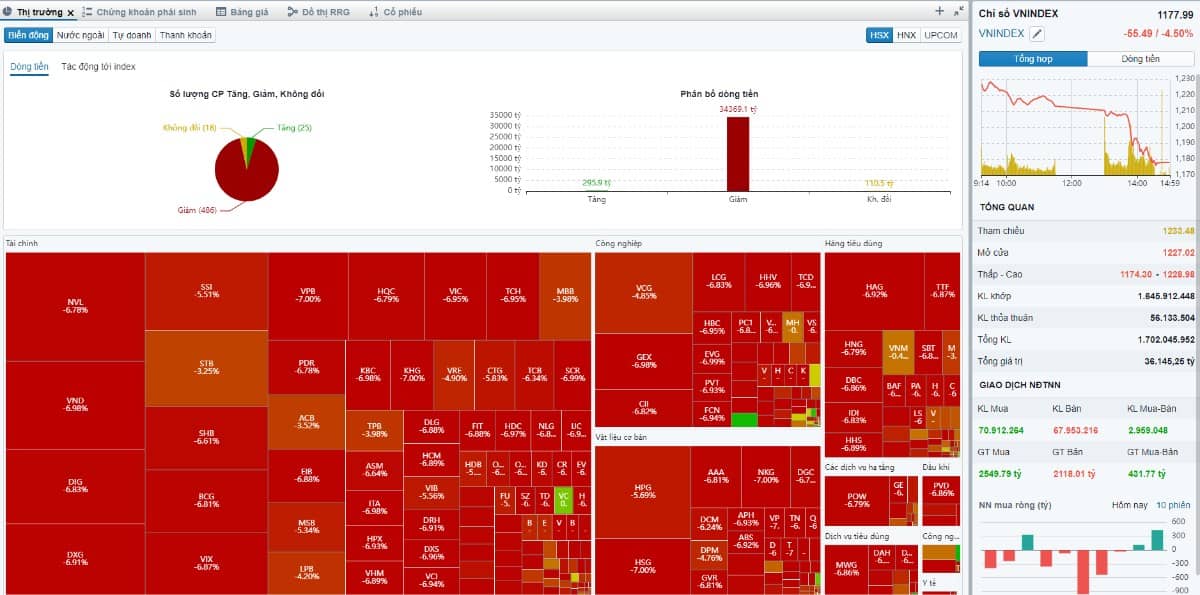Show the Dòng tiền index view
Screen dimensions: 1200x595
tap(1140, 59)
